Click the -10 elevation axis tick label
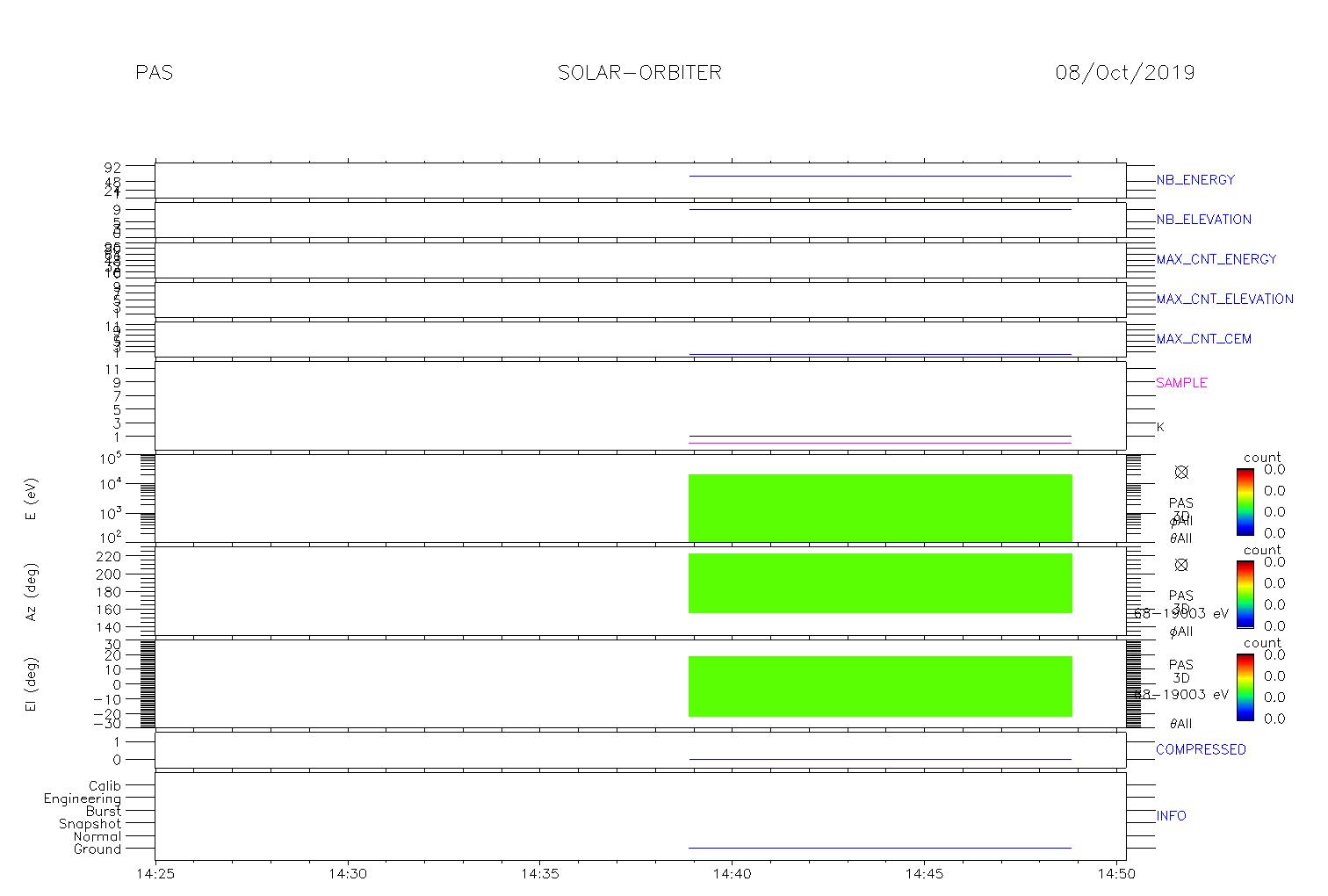Screen dimensions: 1328x896 (107, 699)
